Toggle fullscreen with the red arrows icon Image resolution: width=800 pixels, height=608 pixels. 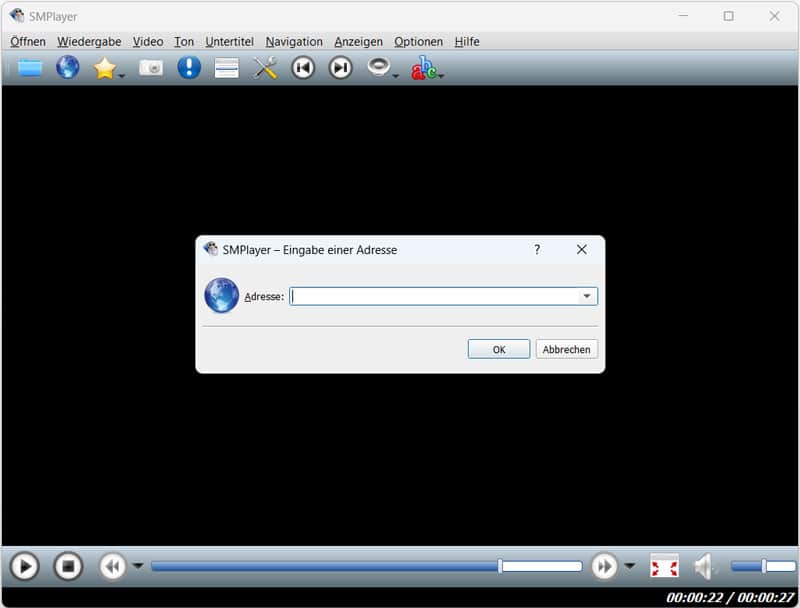(x=664, y=566)
